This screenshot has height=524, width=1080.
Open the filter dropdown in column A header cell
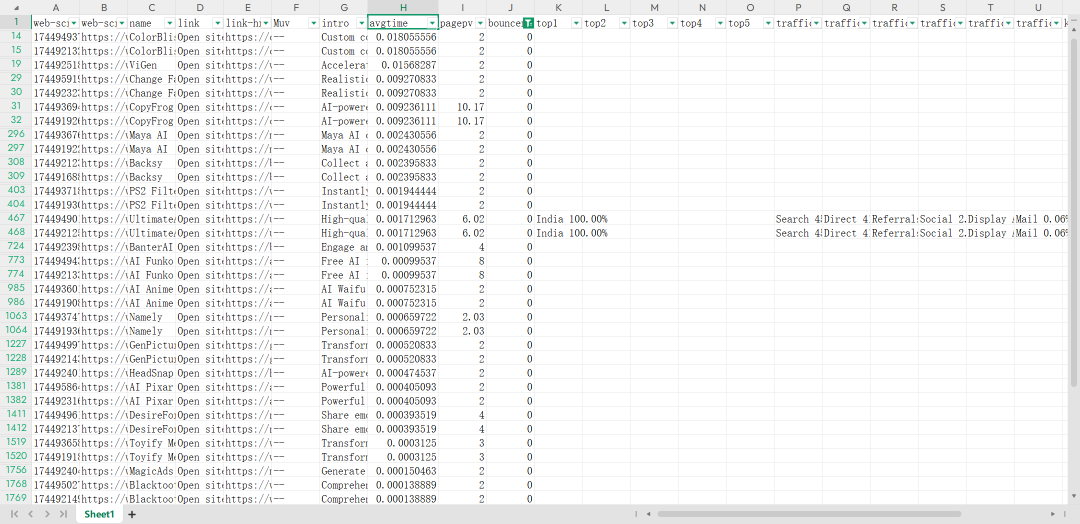click(x=74, y=23)
